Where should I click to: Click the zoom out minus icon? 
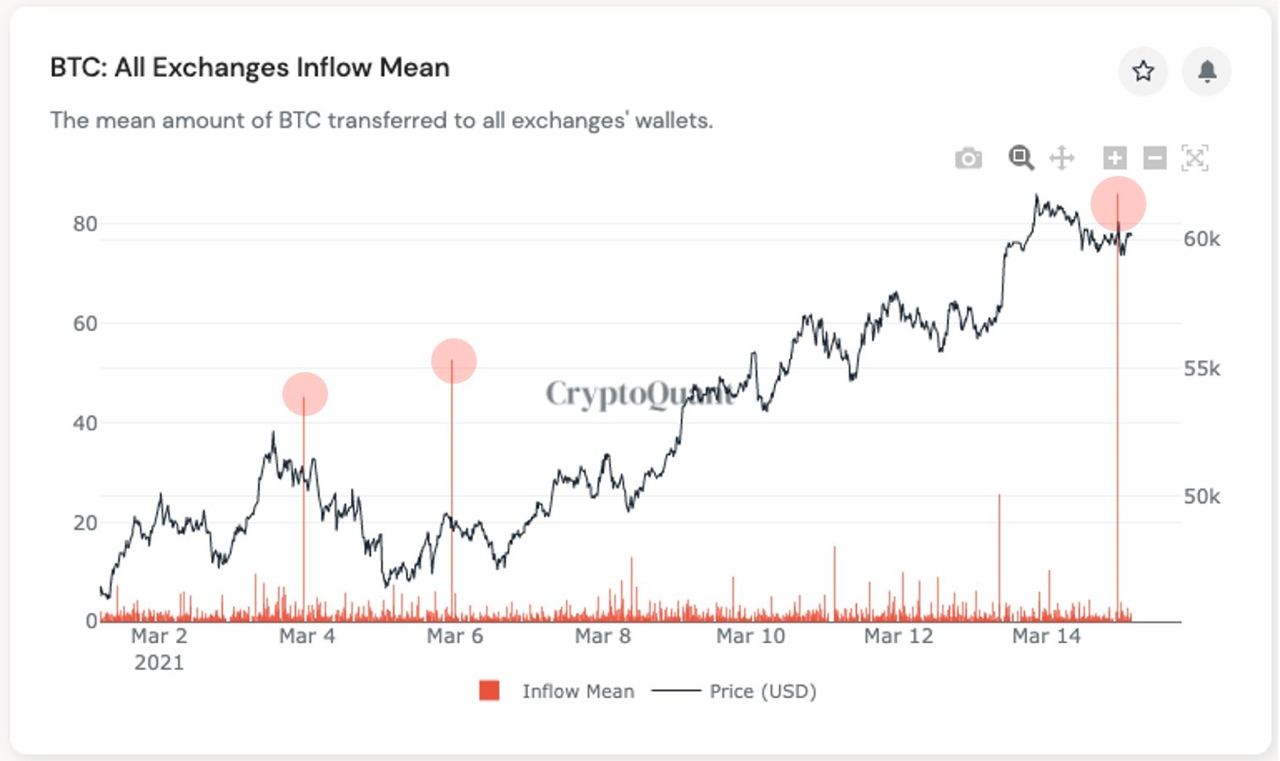click(1153, 157)
